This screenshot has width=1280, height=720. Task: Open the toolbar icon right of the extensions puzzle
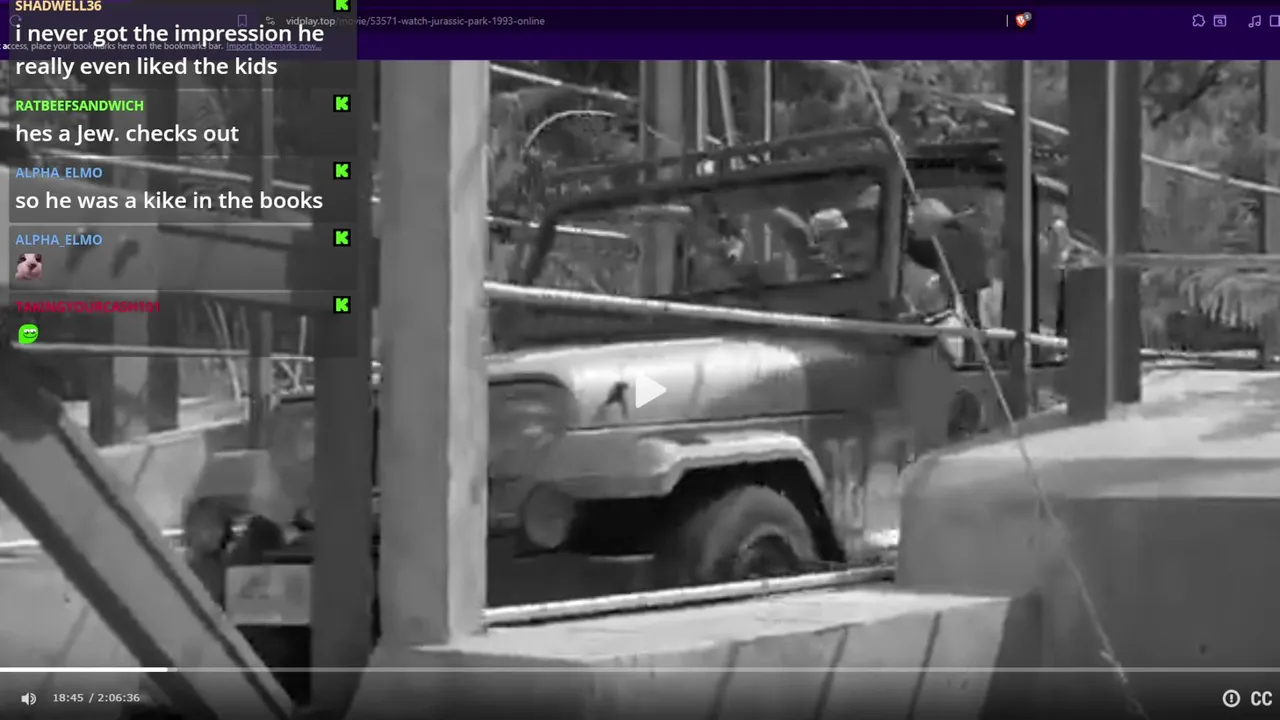(1220, 21)
